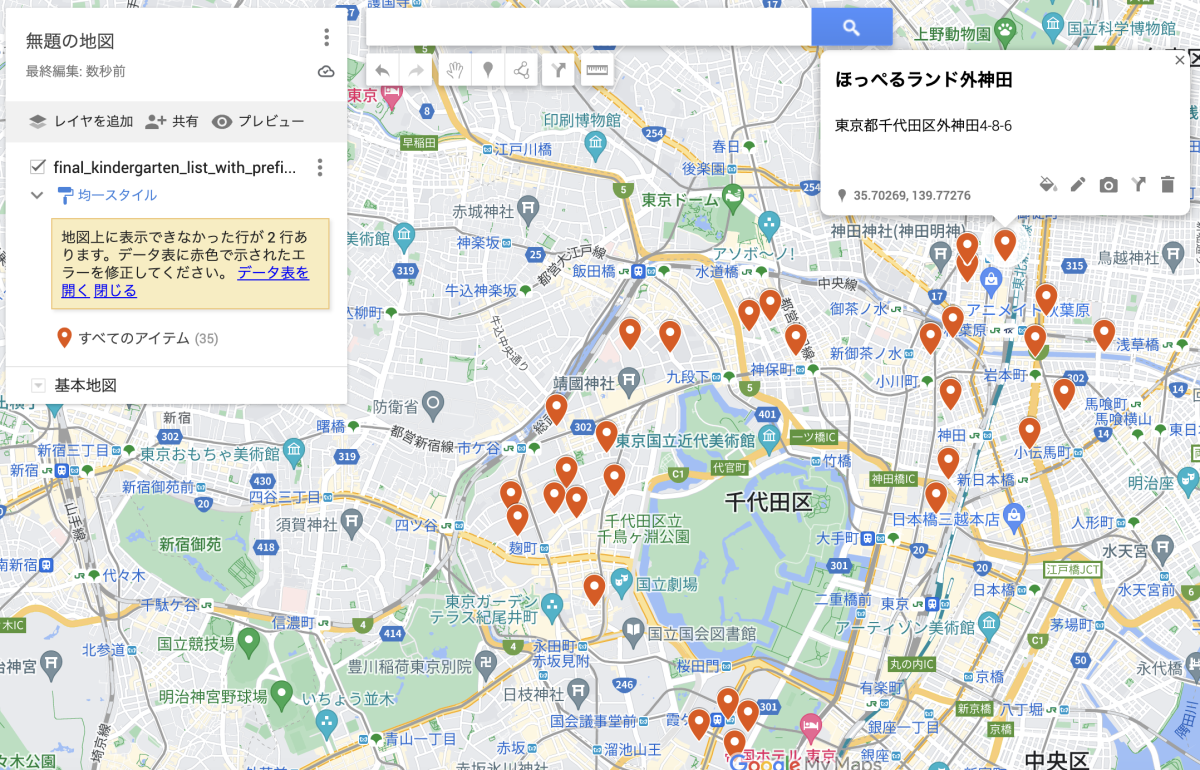Collapse the layer with the chevron arrow

click(x=37, y=195)
